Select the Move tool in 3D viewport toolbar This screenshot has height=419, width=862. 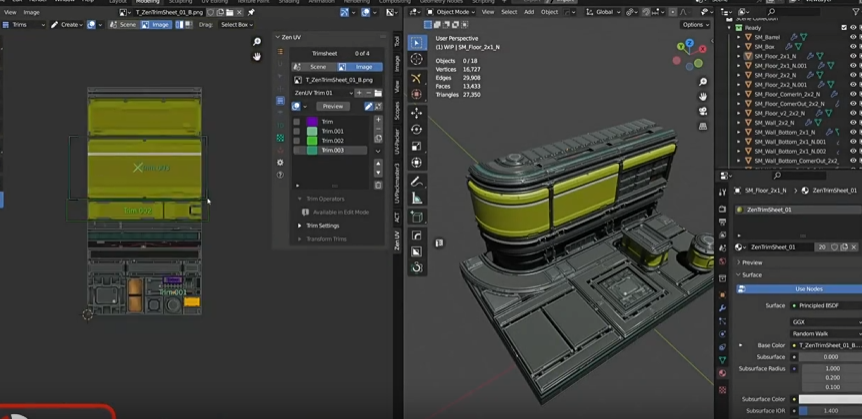(417, 112)
